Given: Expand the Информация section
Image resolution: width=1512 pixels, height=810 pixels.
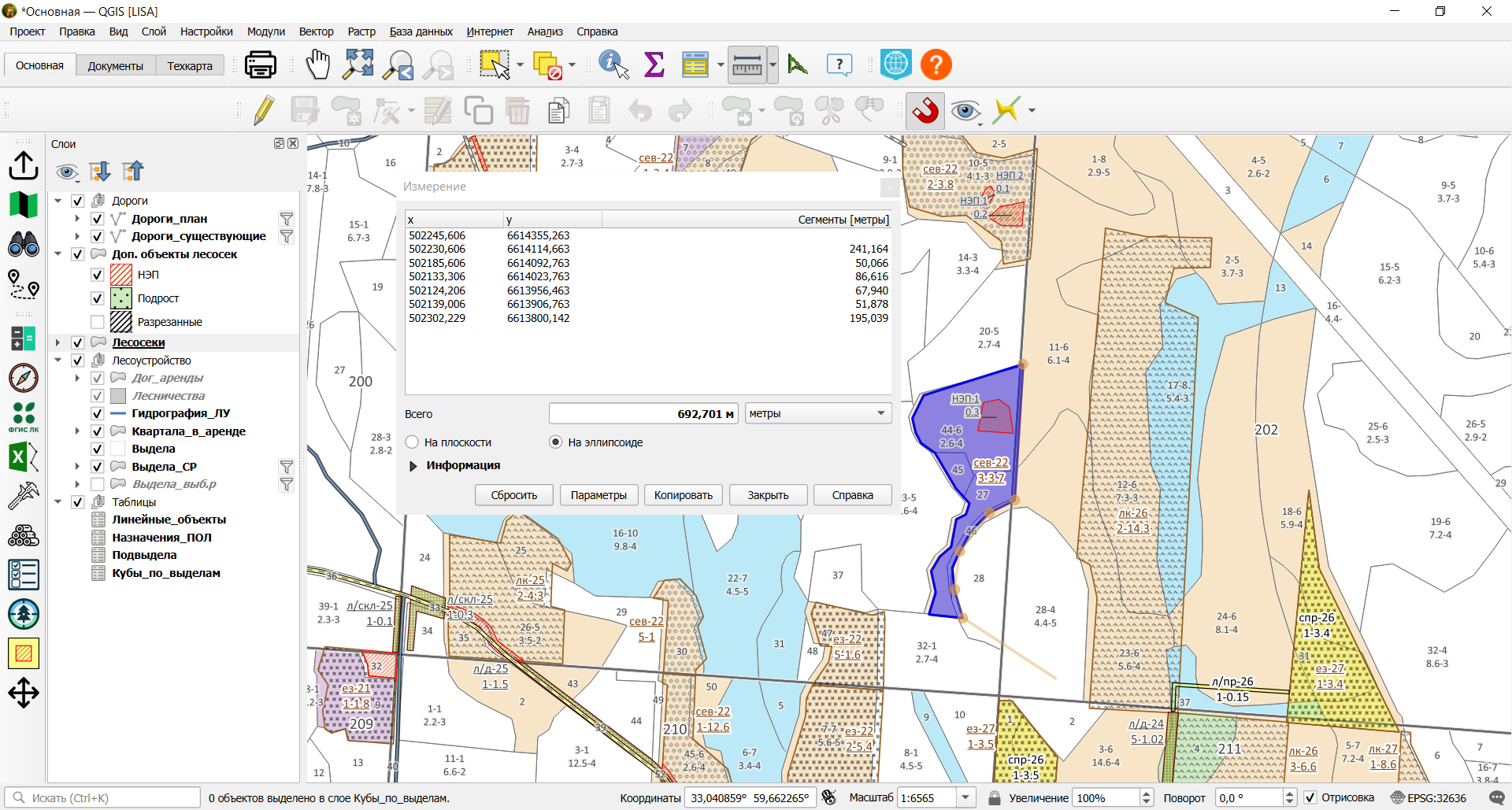Looking at the screenshot, I should point(413,466).
